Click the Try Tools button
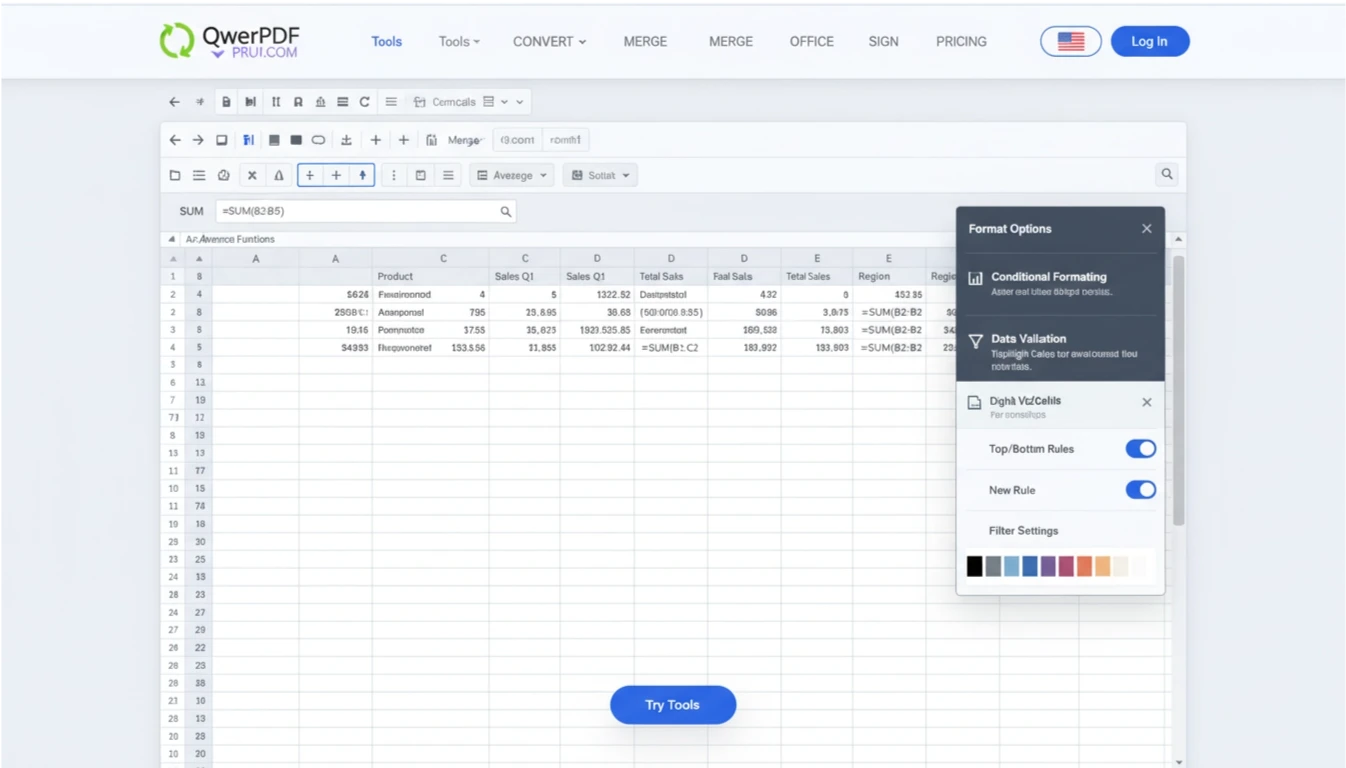This screenshot has height=768, width=1346. click(673, 705)
